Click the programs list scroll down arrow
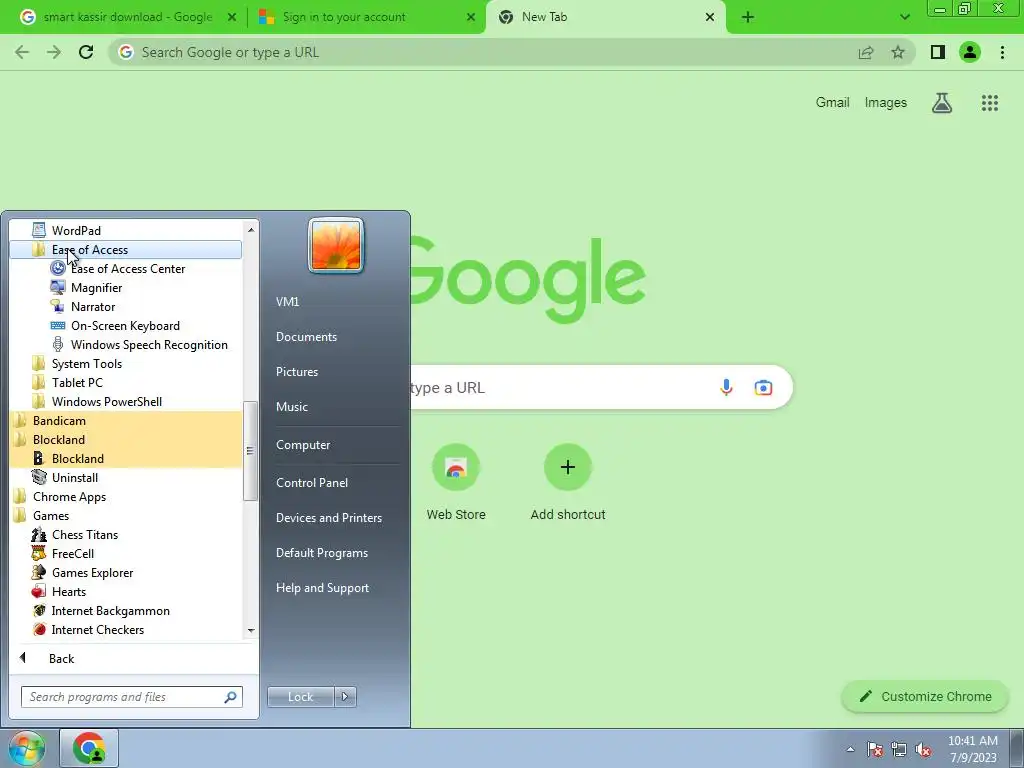The width and height of the screenshot is (1024, 768). click(251, 631)
